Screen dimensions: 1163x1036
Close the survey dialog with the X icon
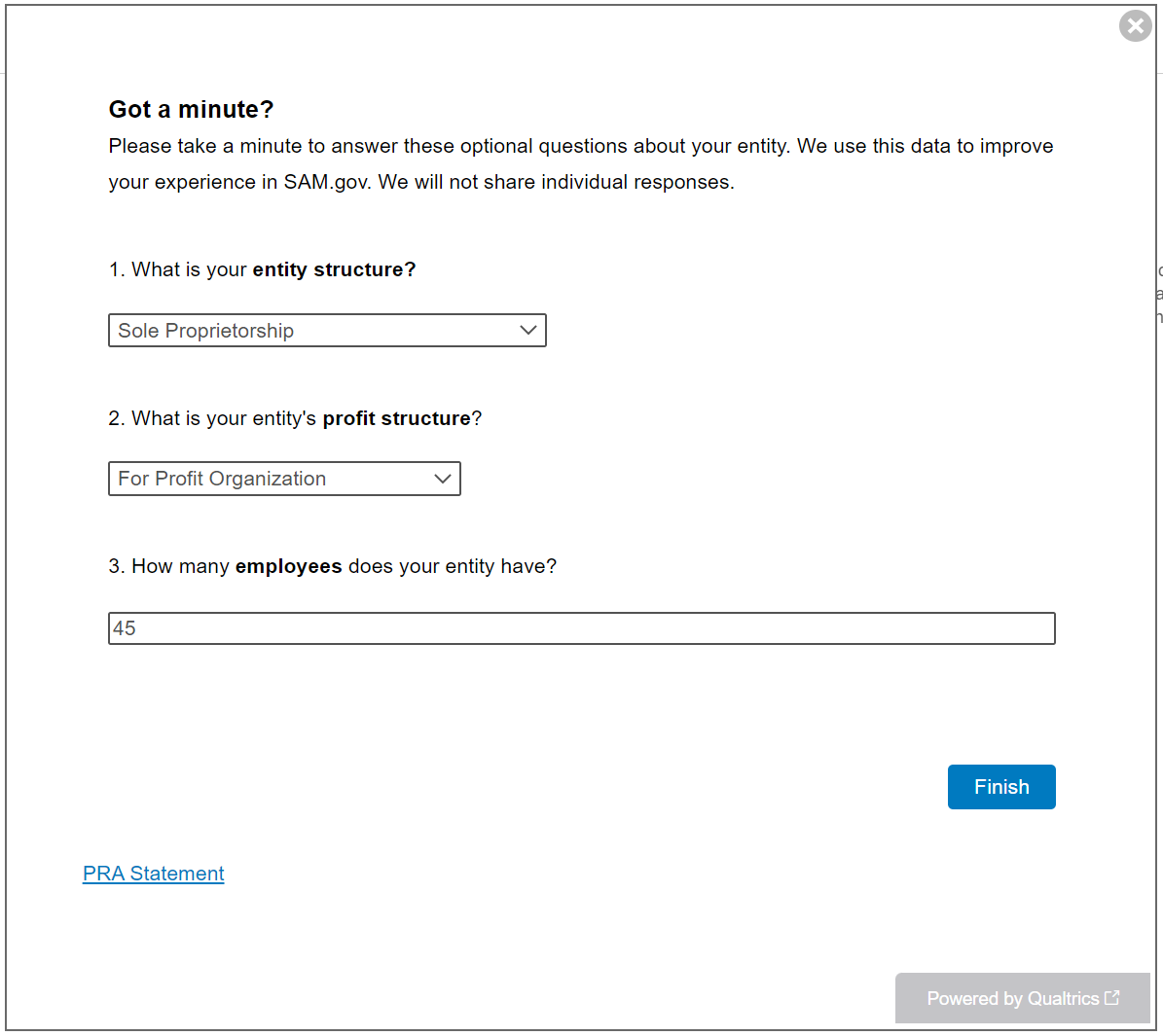(x=1135, y=25)
